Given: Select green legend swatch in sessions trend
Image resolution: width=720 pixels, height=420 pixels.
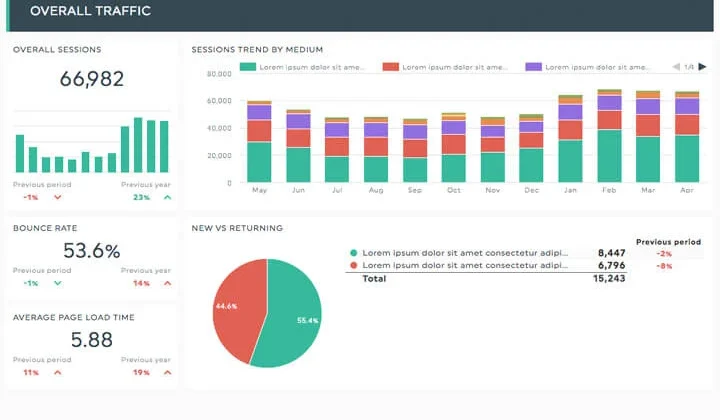Looking at the screenshot, I should 248,67.
